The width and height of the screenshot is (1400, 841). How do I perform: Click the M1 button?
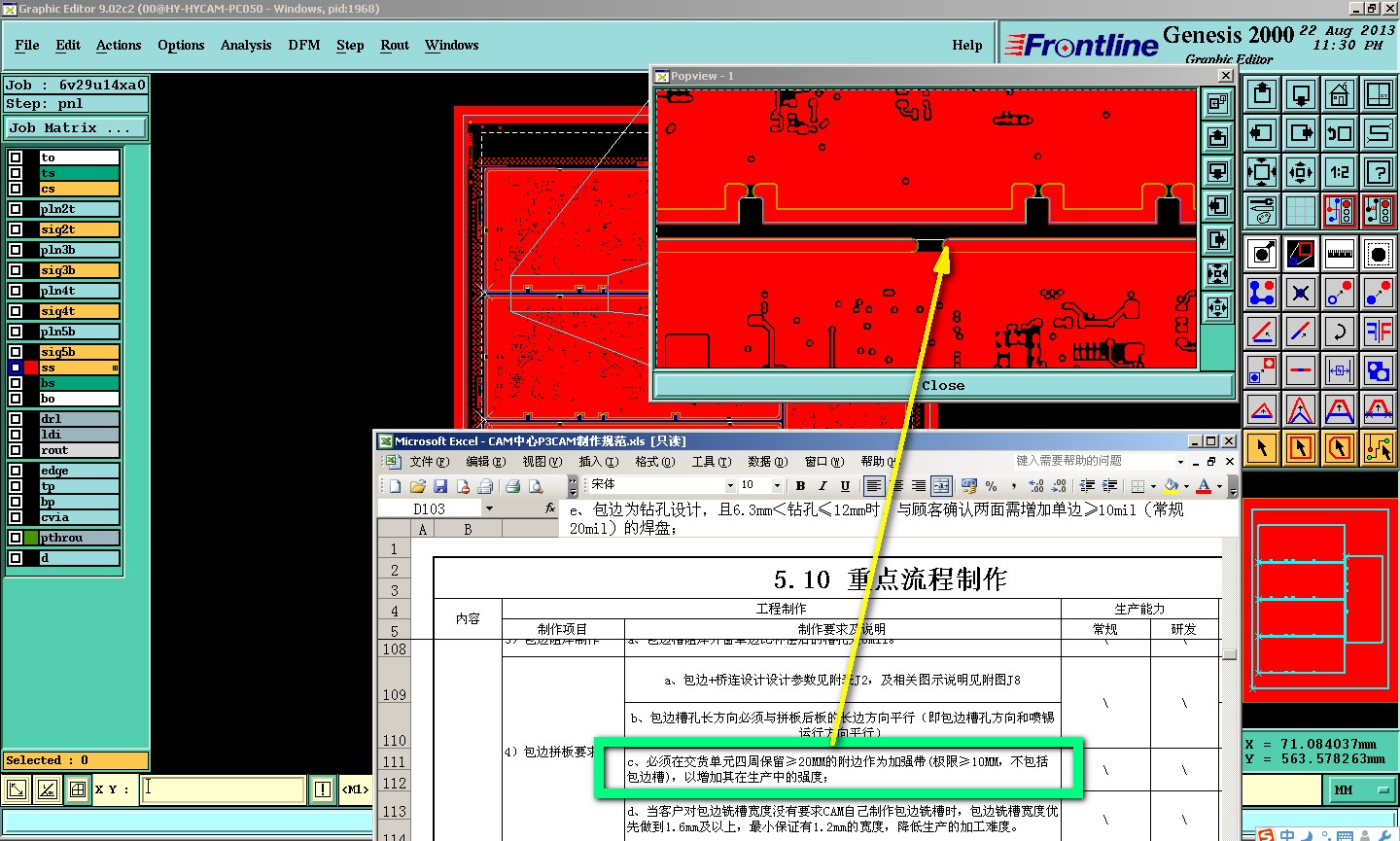pyautogui.click(x=355, y=789)
